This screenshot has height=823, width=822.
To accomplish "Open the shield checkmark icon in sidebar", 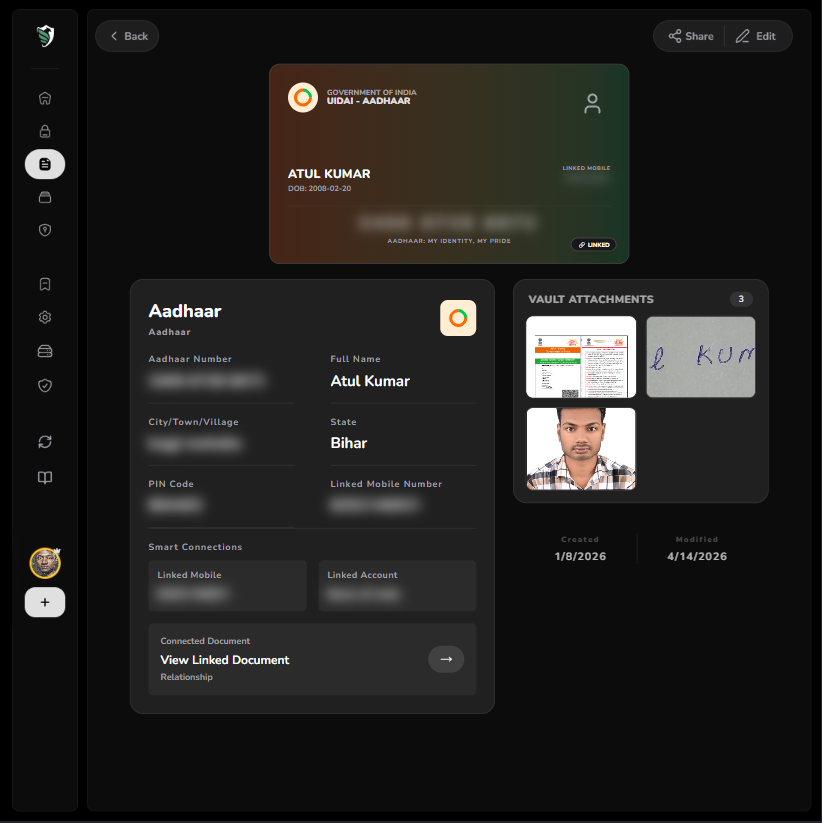I will coord(45,385).
